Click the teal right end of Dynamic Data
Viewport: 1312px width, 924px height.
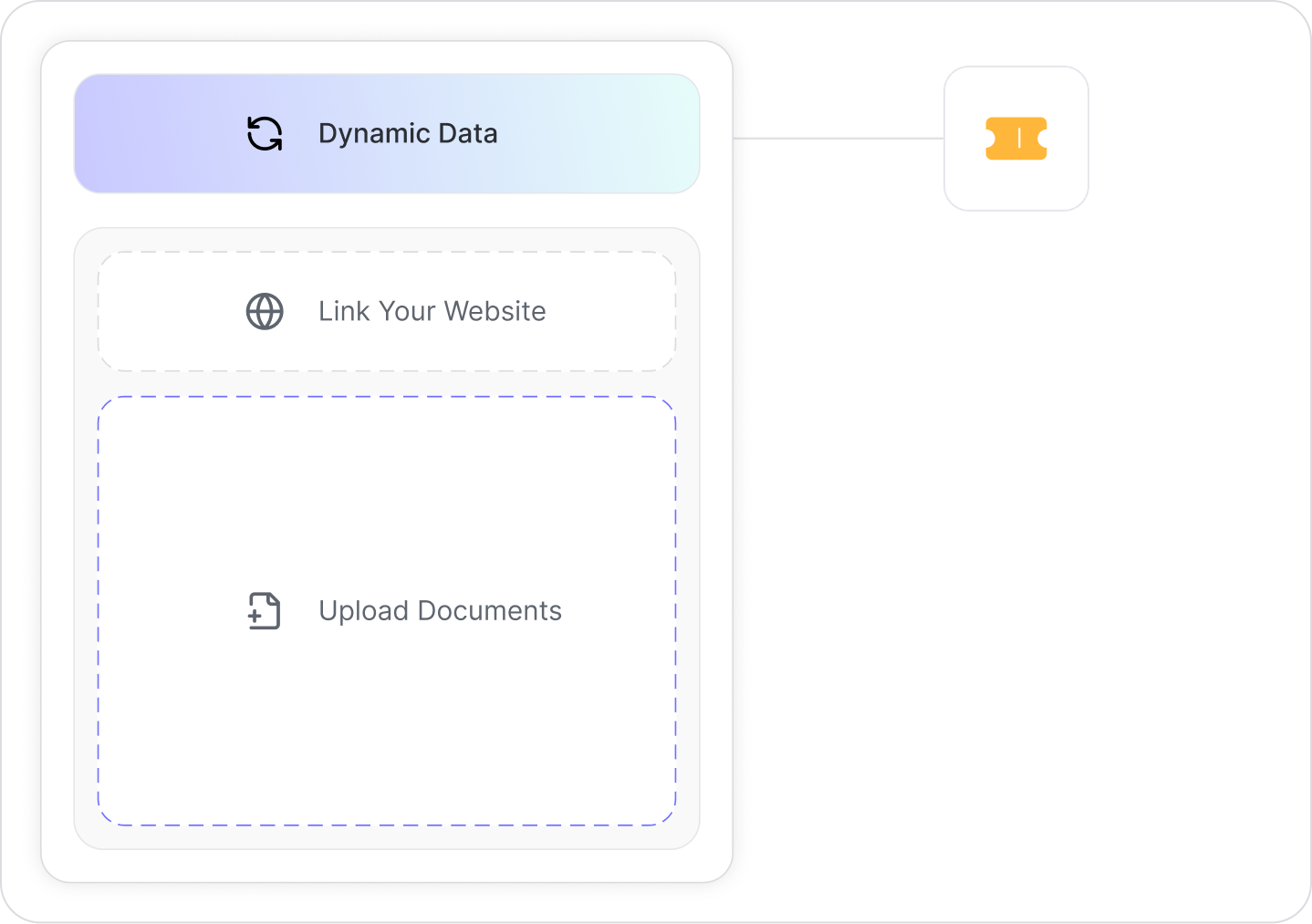point(666,134)
